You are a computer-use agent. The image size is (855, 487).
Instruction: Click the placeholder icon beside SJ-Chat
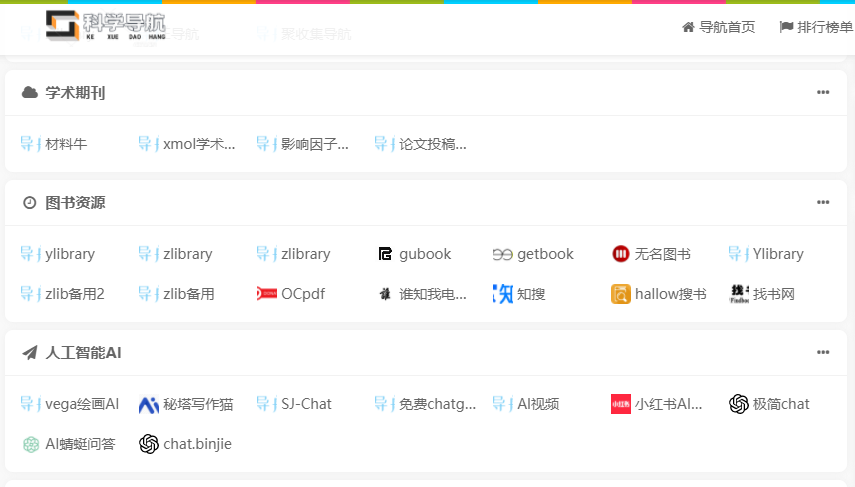[x=267, y=404]
